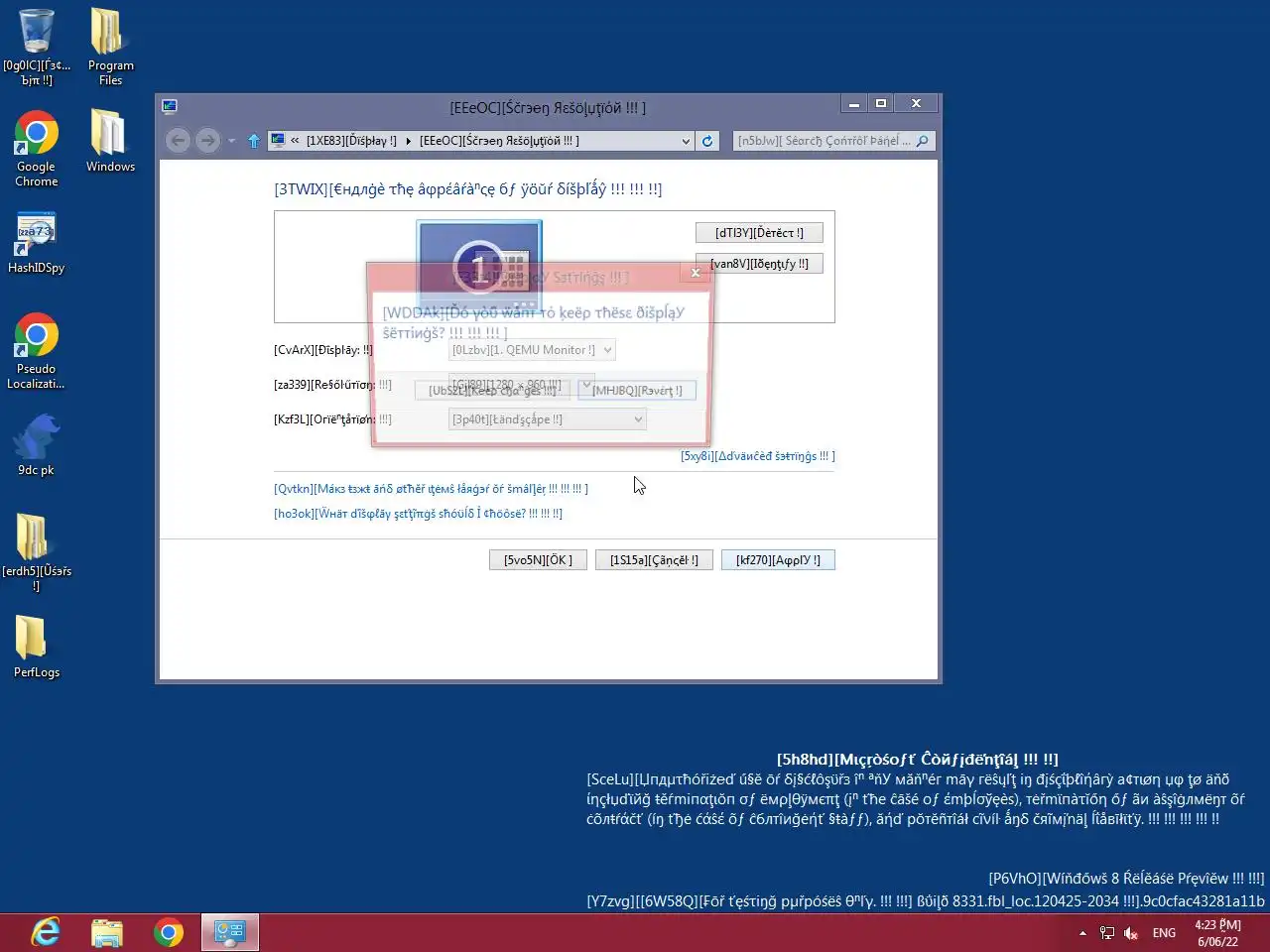Open the Screen Resolution window system menu icon

click(x=170, y=106)
